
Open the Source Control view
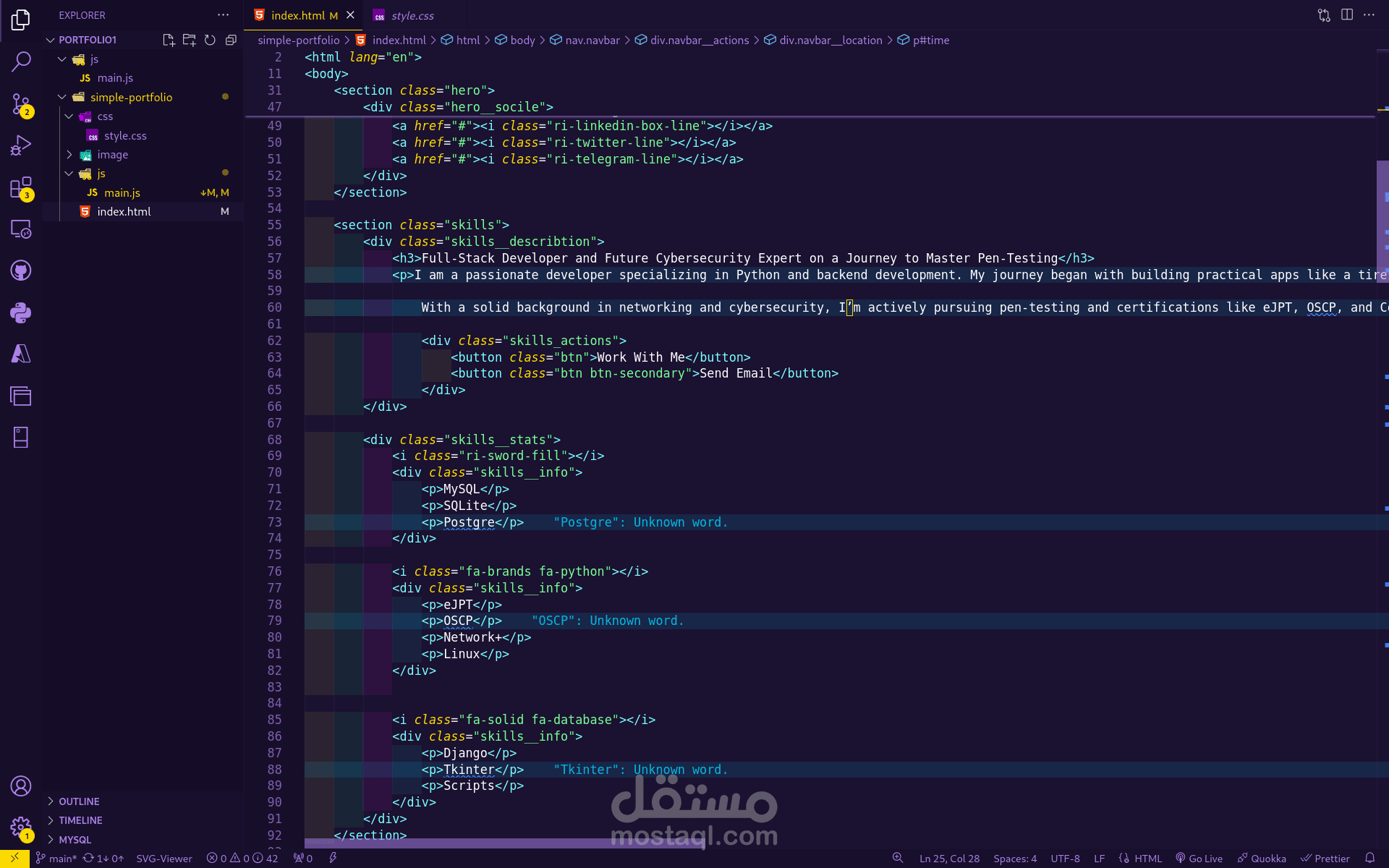click(21, 104)
